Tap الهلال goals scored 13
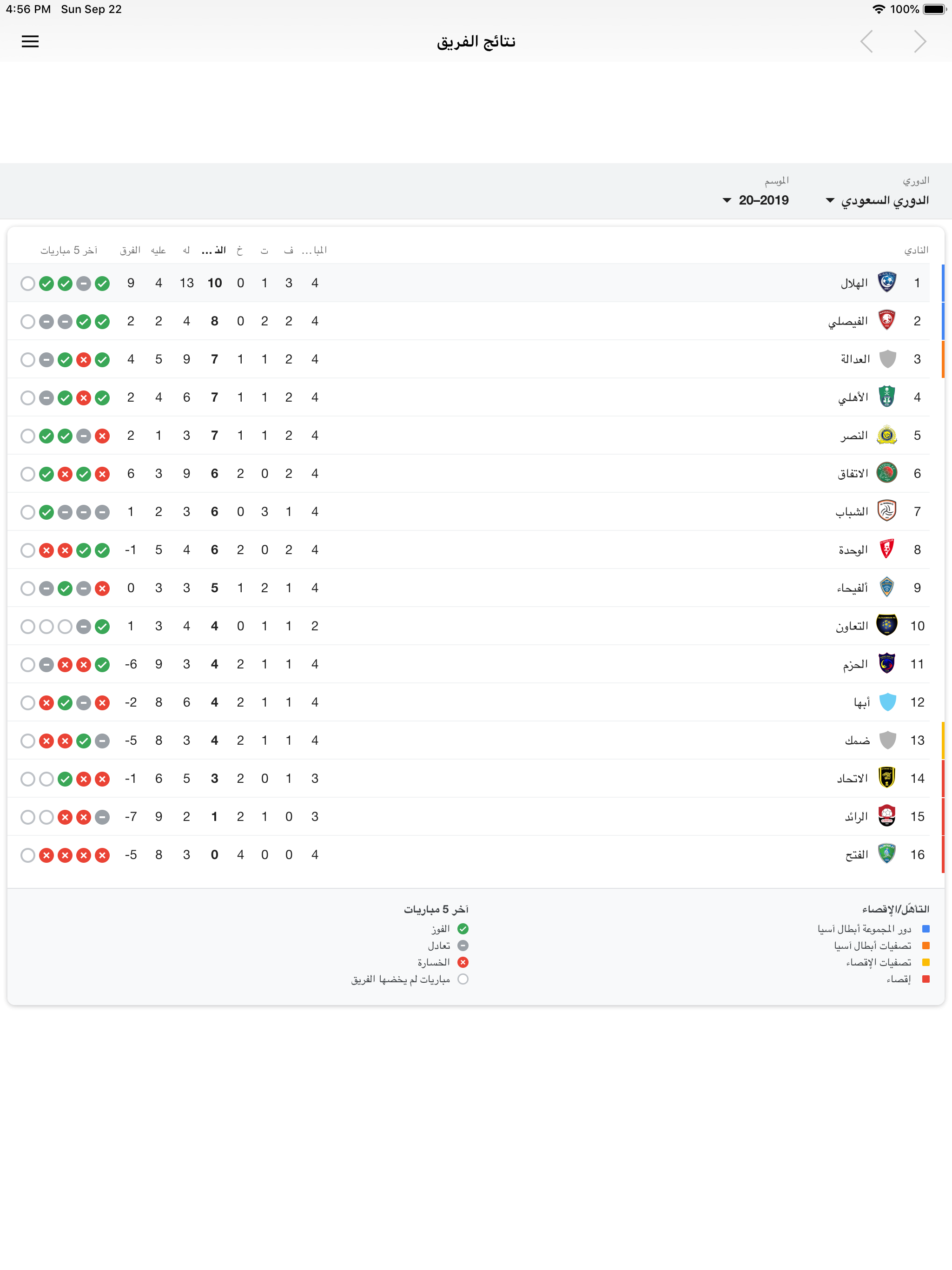 point(186,283)
